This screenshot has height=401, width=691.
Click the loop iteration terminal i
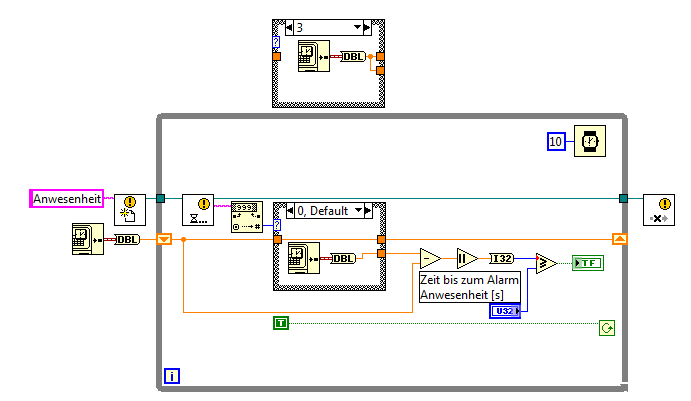point(172,376)
